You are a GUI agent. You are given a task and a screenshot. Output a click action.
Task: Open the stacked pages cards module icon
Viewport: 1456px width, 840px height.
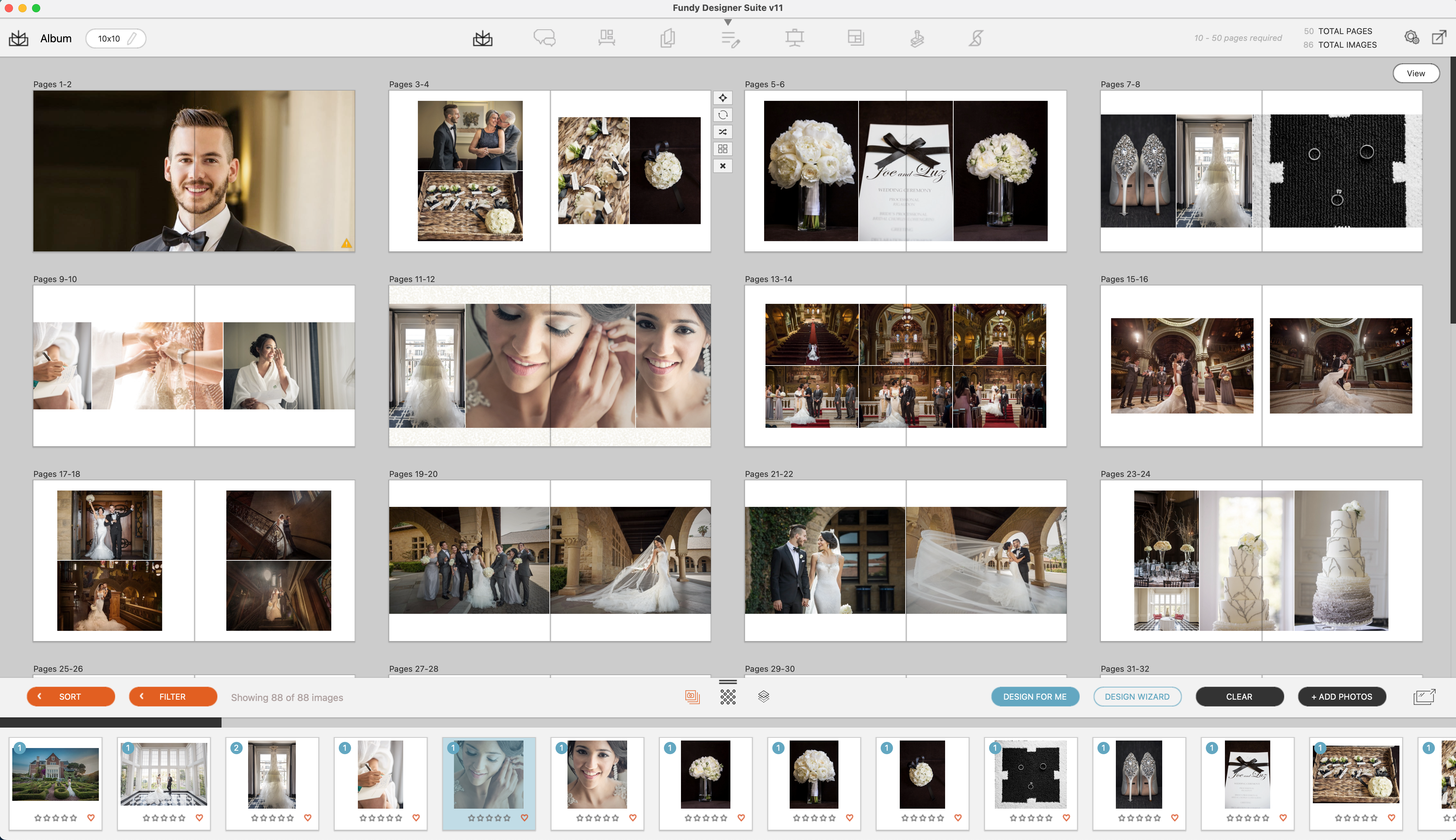coord(668,38)
